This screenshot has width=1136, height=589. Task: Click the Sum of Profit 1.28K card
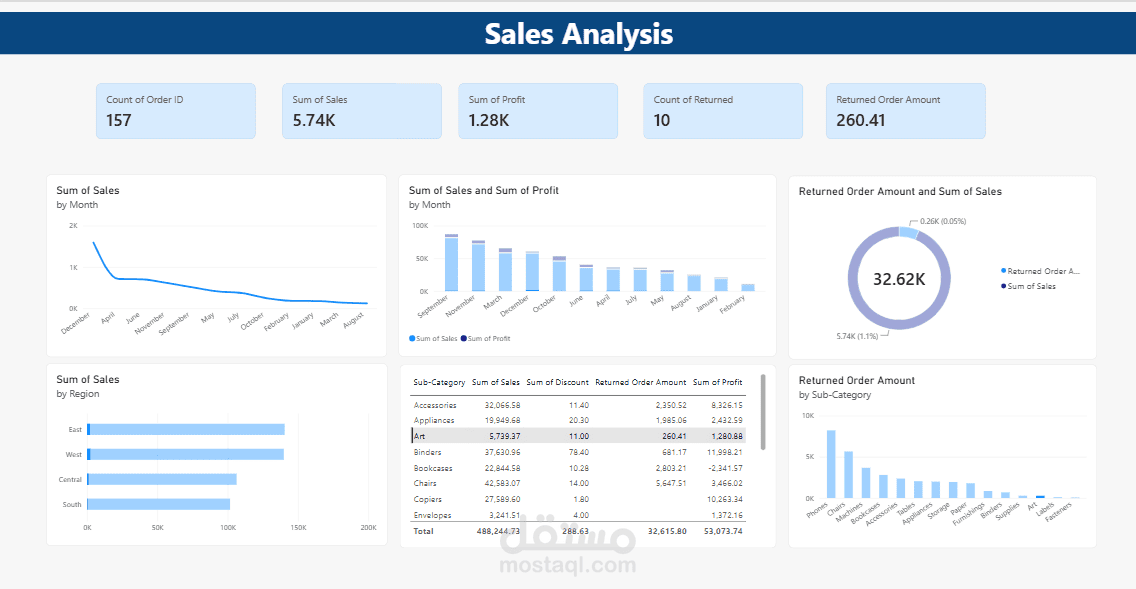538,111
